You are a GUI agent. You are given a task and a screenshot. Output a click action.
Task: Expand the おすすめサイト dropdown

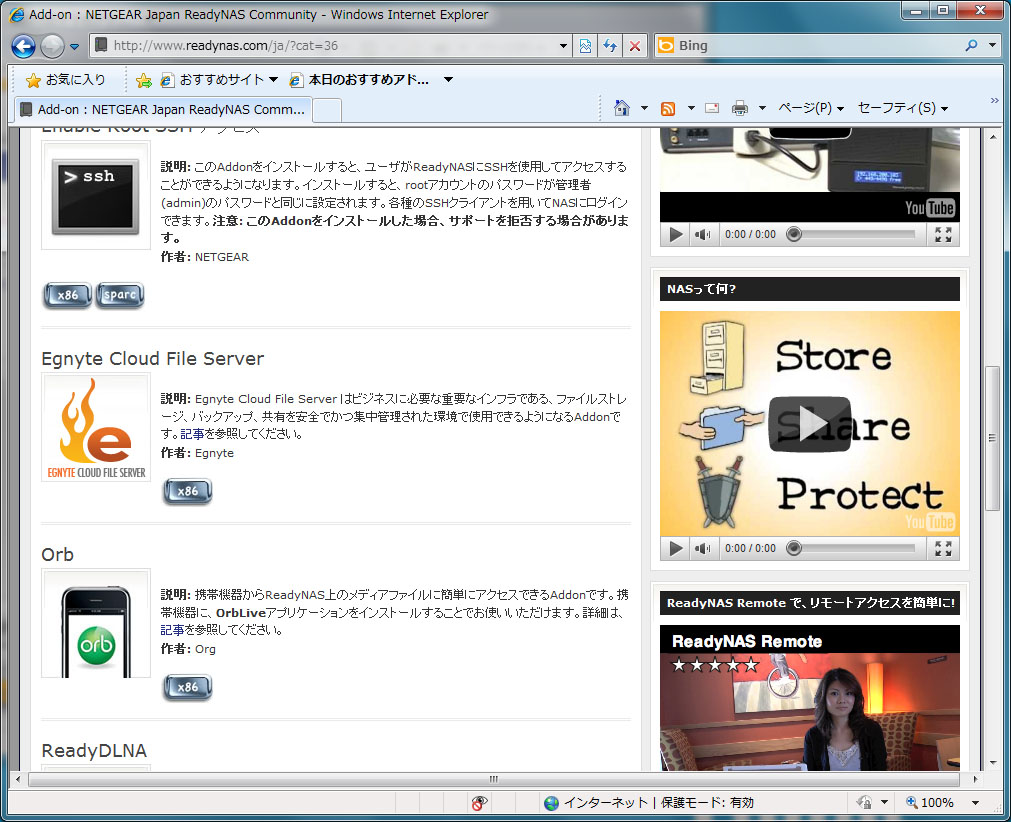pos(273,80)
